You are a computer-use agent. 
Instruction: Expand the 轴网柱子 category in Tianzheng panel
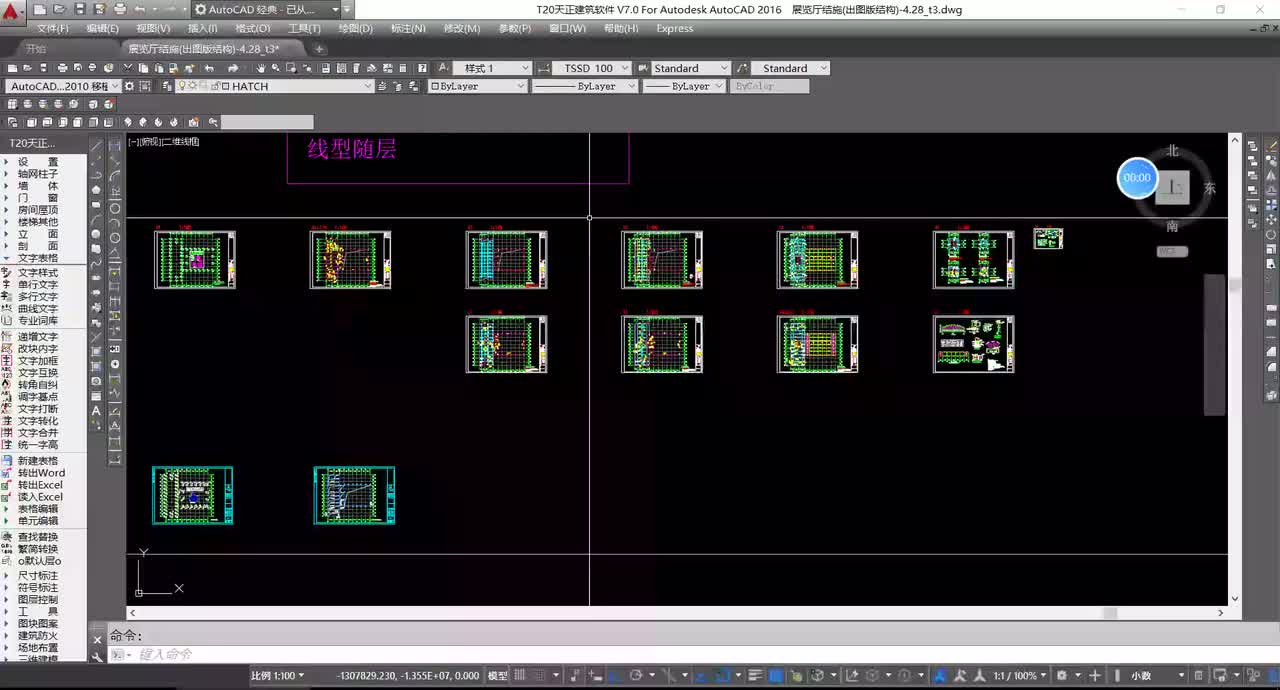[x=38, y=174]
